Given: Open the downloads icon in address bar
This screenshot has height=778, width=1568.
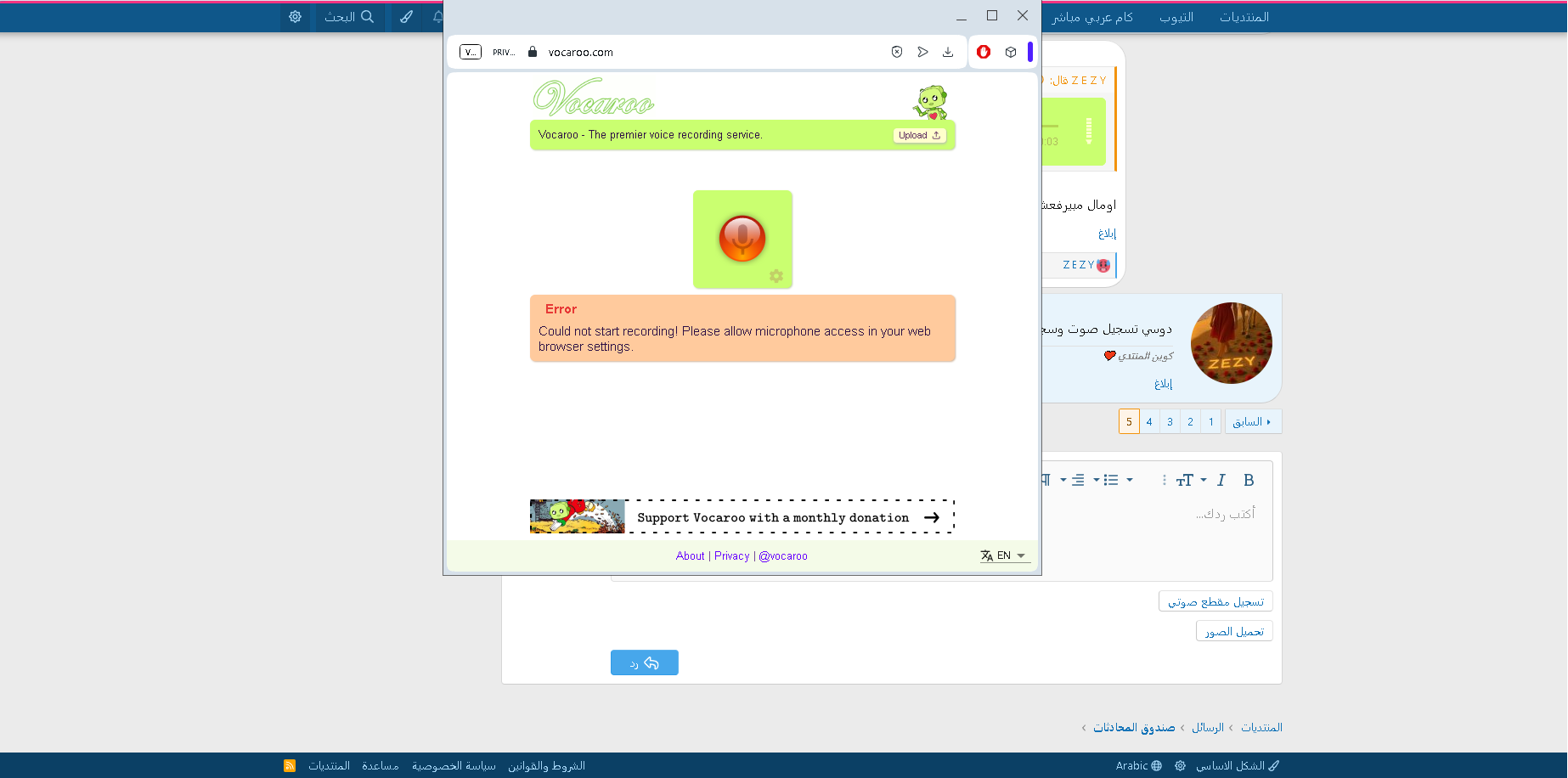Looking at the screenshot, I should point(948,52).
